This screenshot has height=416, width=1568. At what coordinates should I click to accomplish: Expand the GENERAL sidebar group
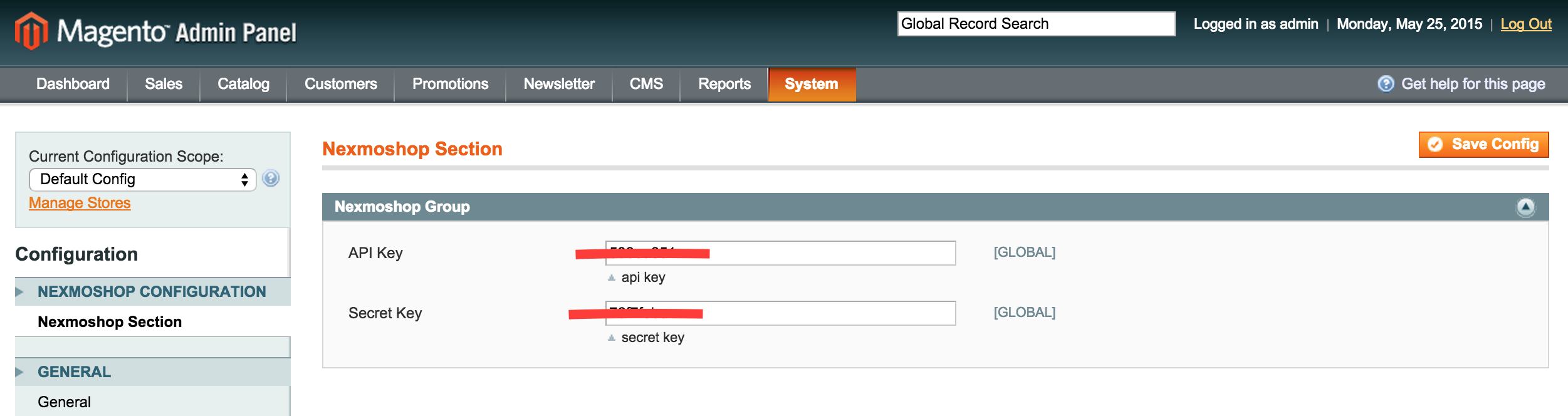[x=152, y=372]
